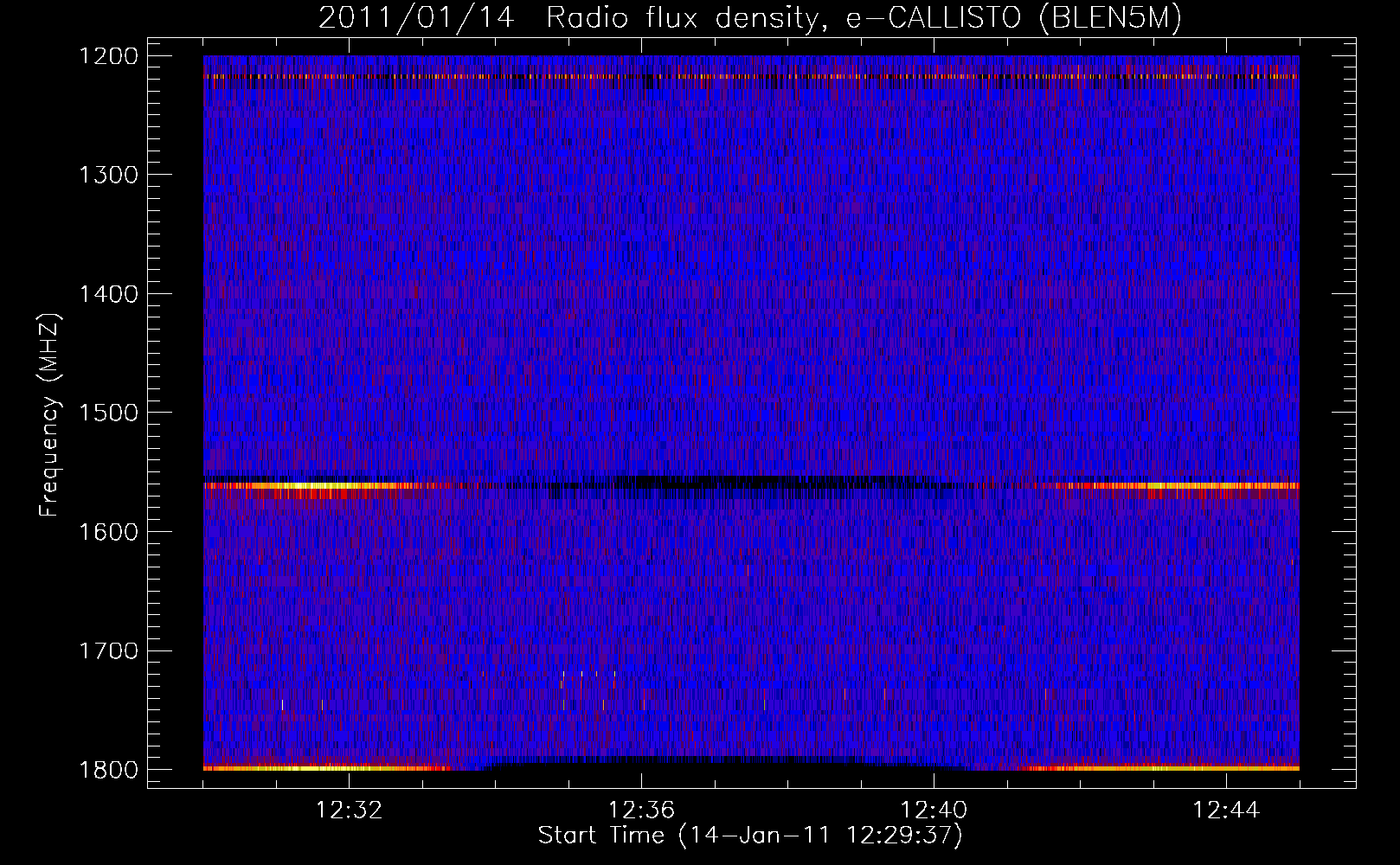This screenshot has height=865, width=1400.
Task: Click the 12:40 time tick label
Action: (x=934, y=811)
